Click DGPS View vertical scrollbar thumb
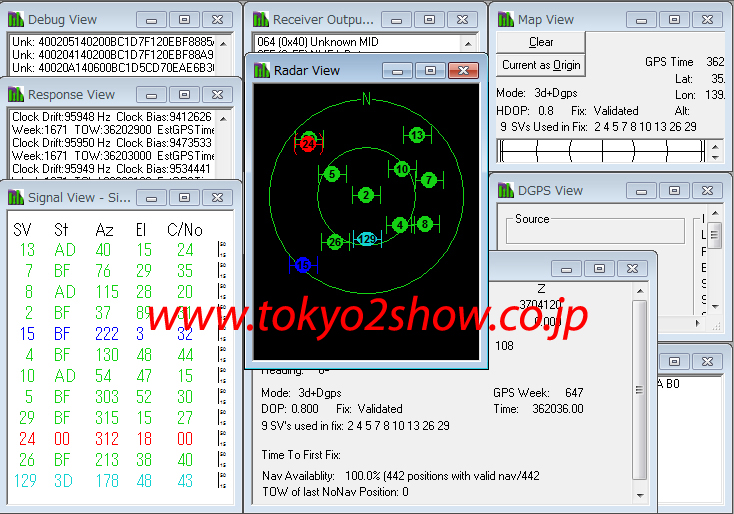Viewport: 734px width, 514px height. pyautogui.click(x=715, y=233)
